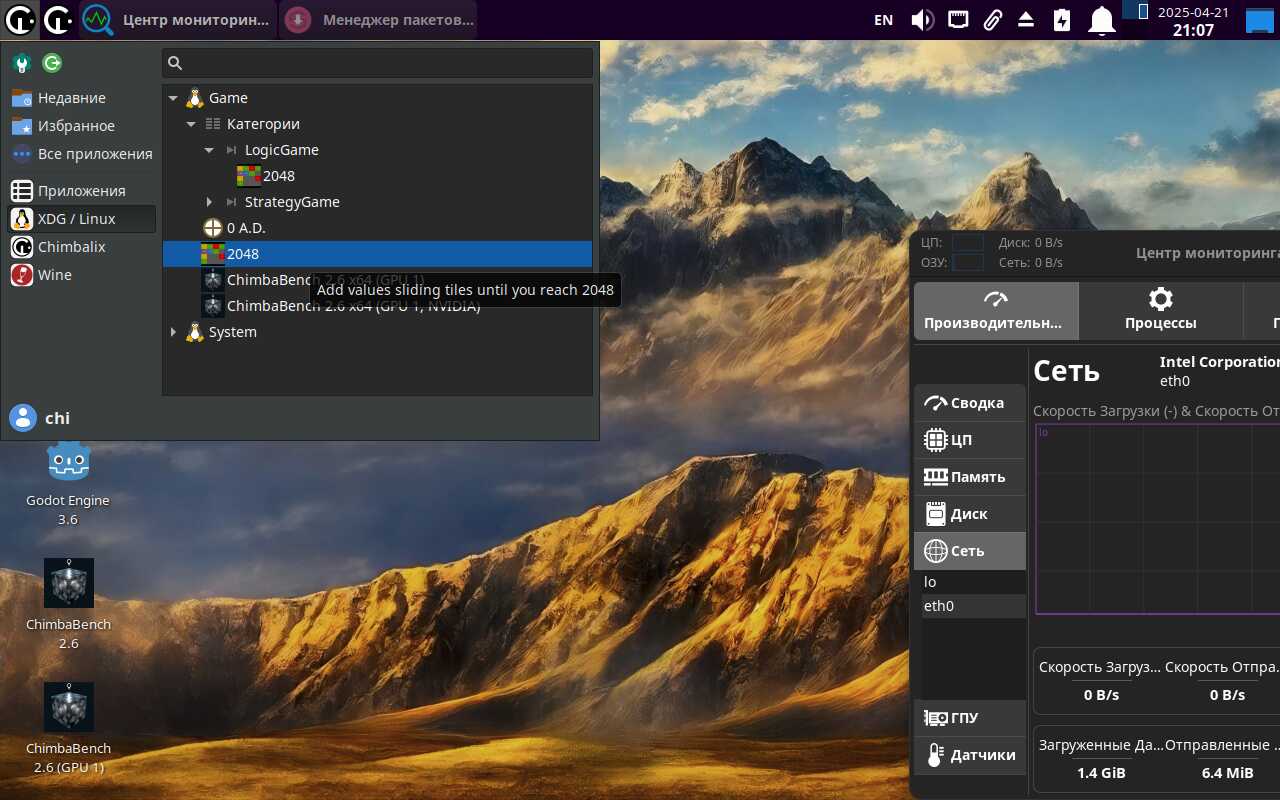Image resolution: width=1280 pixels, height=800 pixels.
Task: Open the ChimbaBench 2.6 (GPU 1) desktop shortcut
Action: coord(68,728)
